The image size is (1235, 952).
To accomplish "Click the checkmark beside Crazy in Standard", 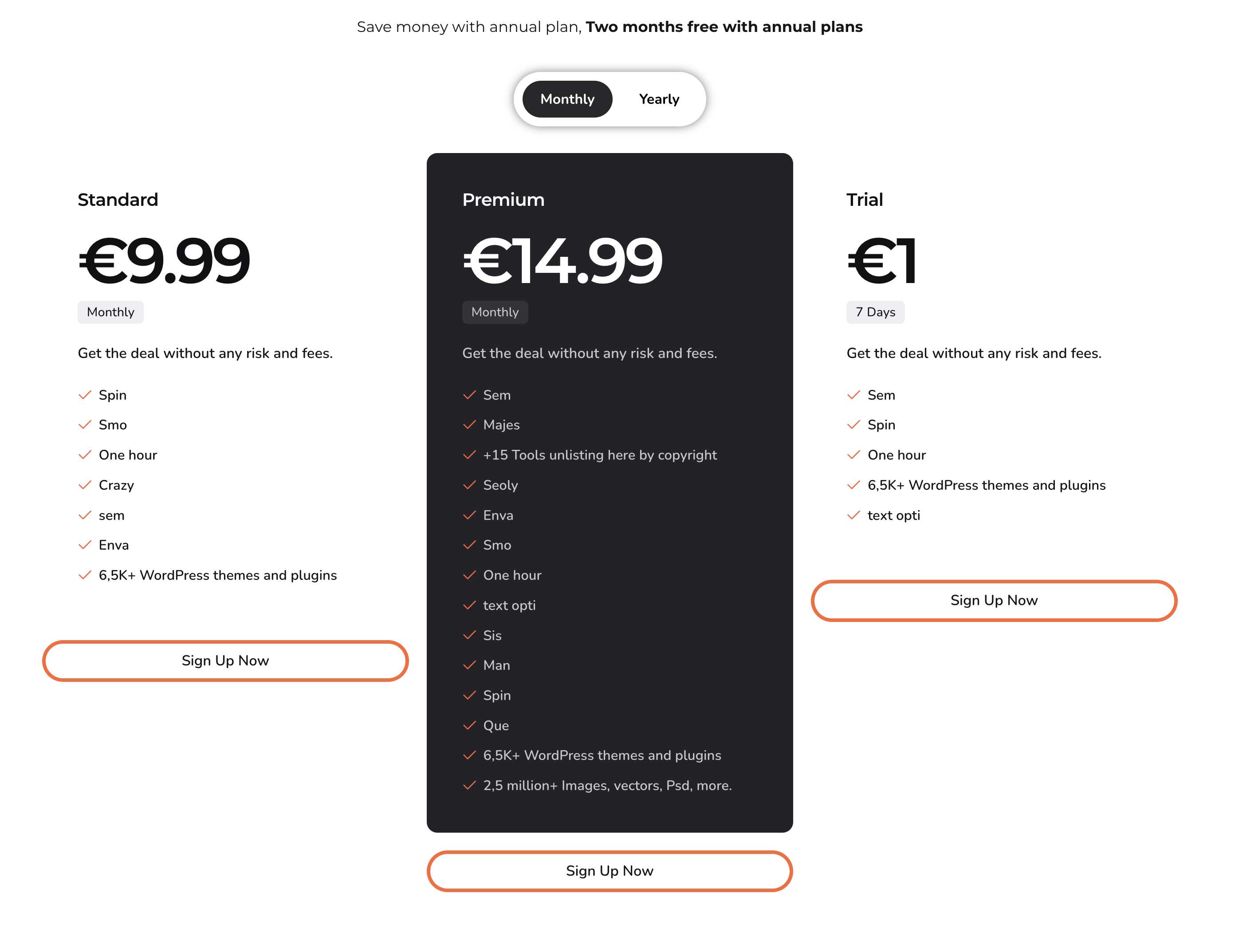I will [85, 485].
